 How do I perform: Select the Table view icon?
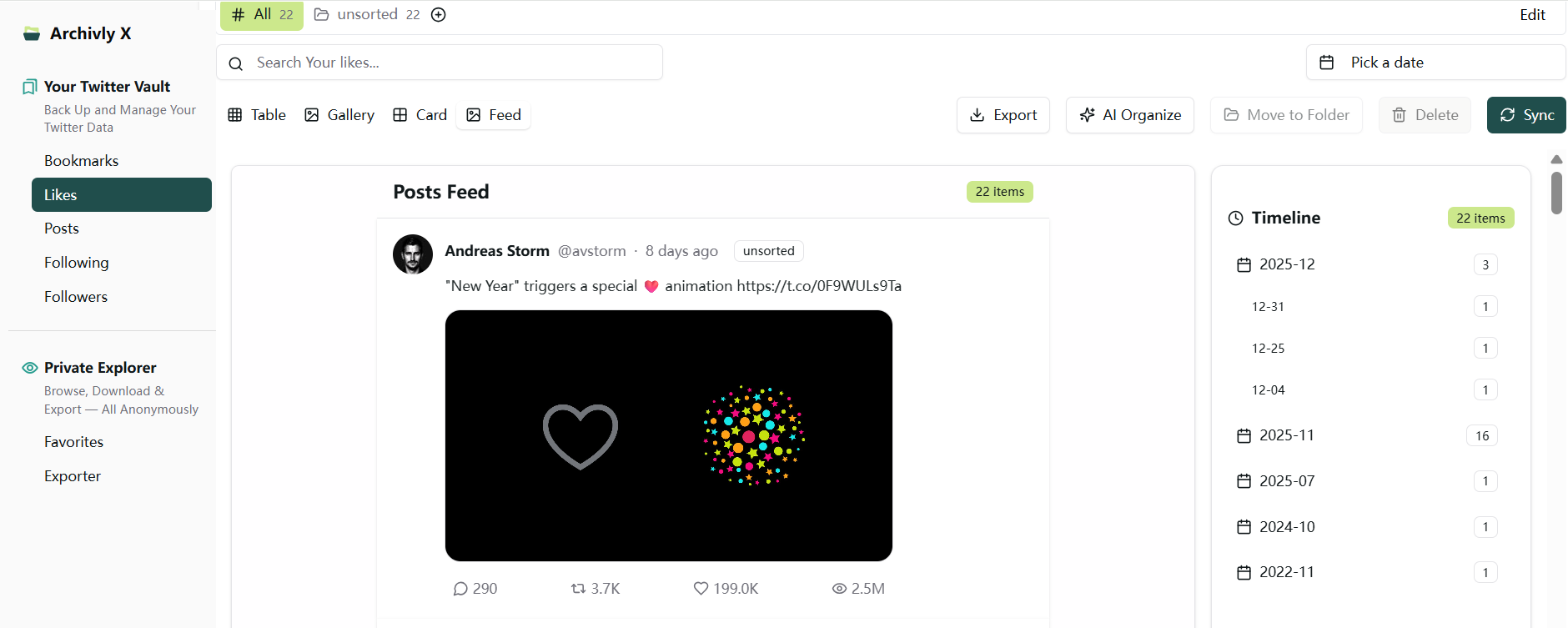pyautogui.click(x=235, y=114)
